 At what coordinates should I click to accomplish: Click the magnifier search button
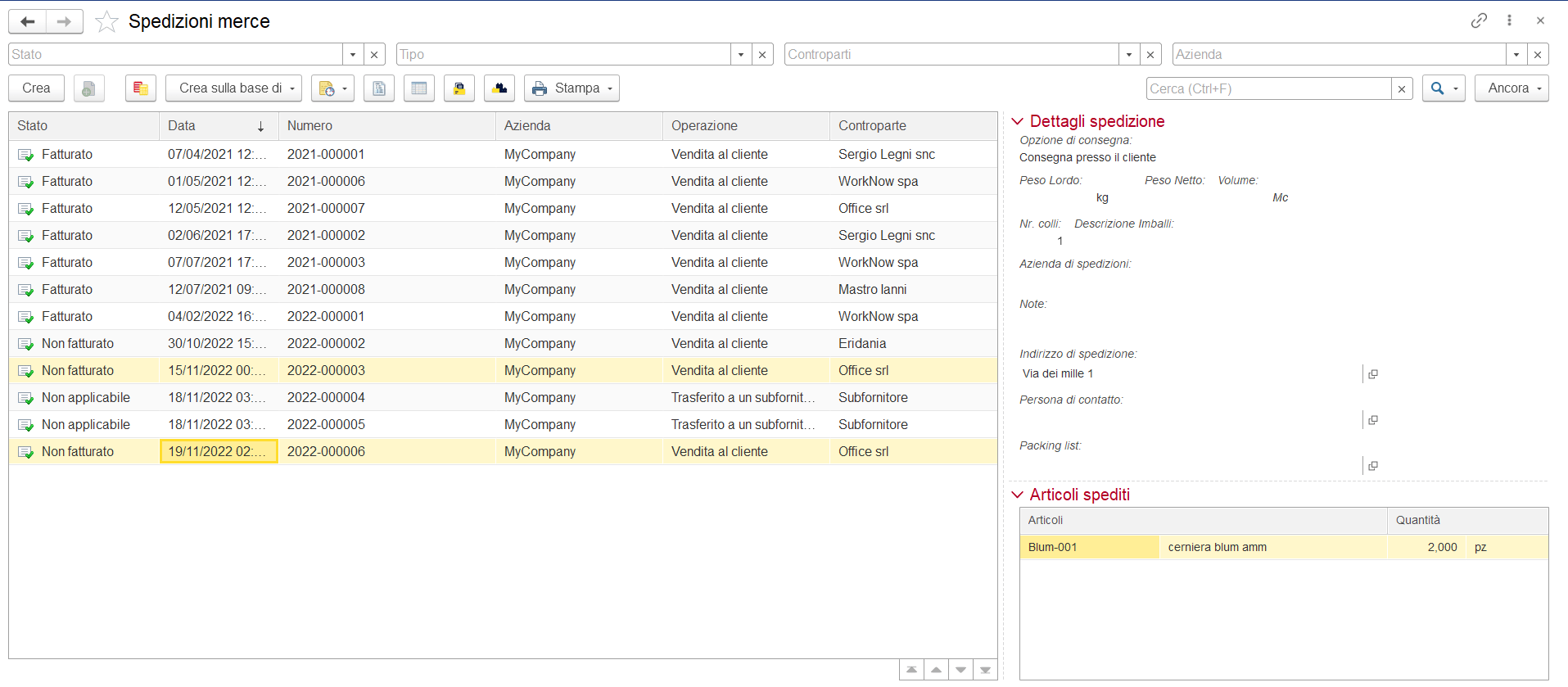pyautogui.click(x=1444, y=88)
